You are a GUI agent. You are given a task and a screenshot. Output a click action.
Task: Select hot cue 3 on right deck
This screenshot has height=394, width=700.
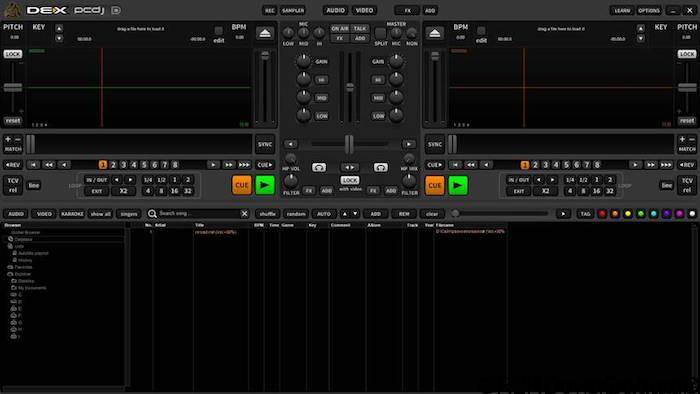[546, 165]
